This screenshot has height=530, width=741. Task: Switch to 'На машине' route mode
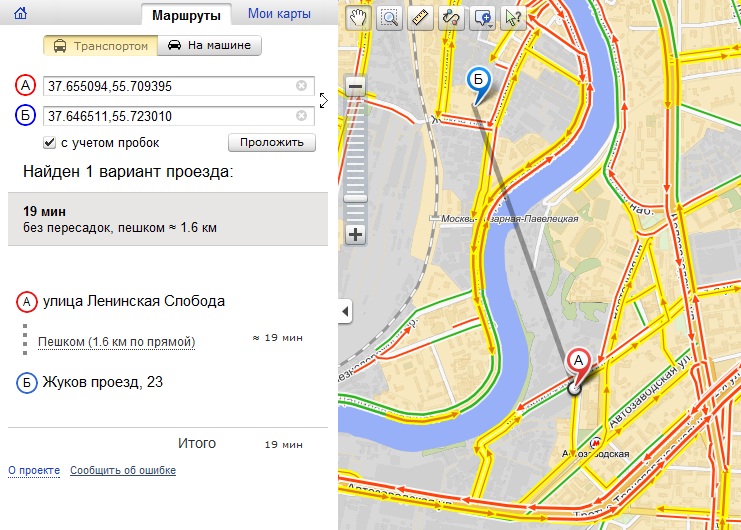210,46
